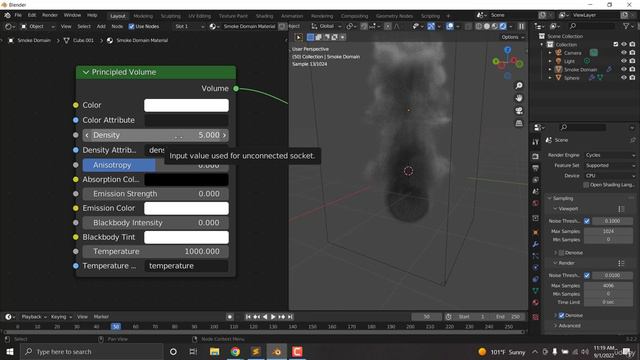Screen dimensions: 640x360
Task: Open the Tool properties tab icon
Action: [536, 142]
